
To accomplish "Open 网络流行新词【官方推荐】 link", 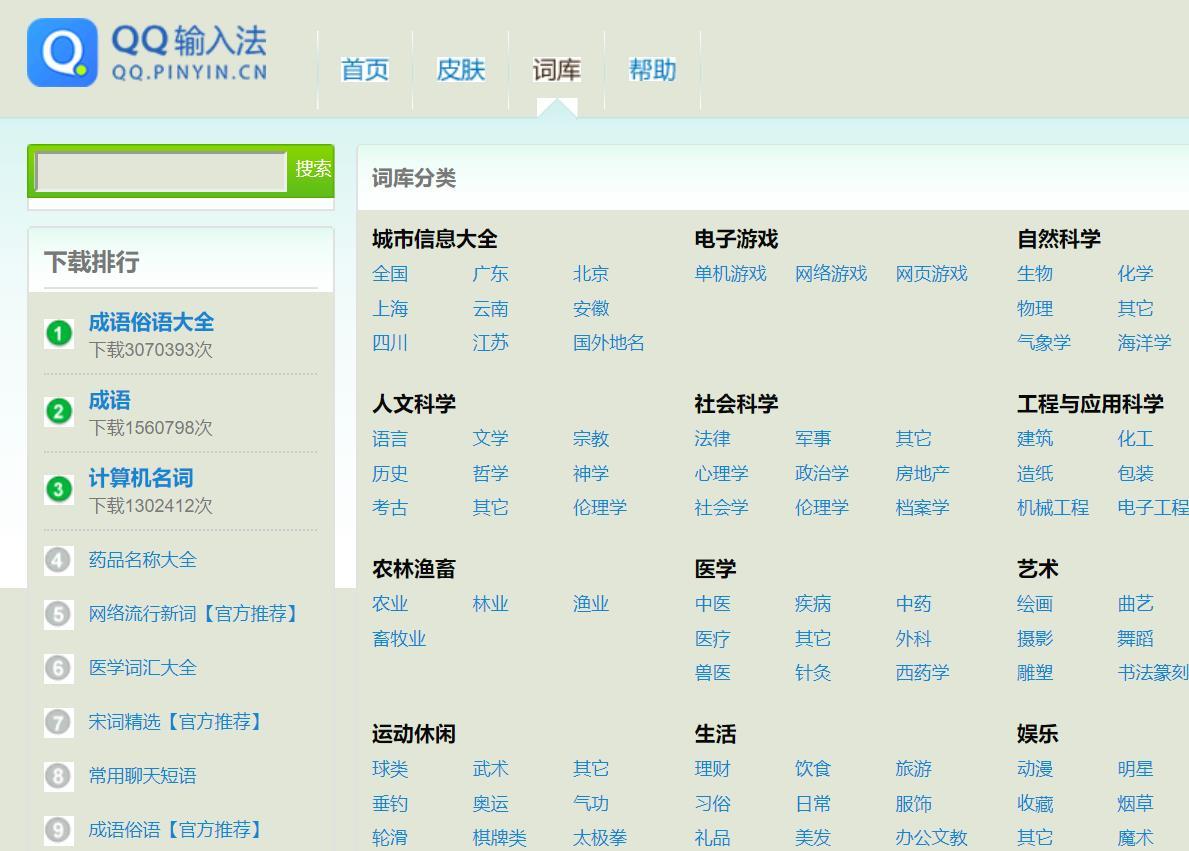I will pyautogui.click(x=196, y=614).
